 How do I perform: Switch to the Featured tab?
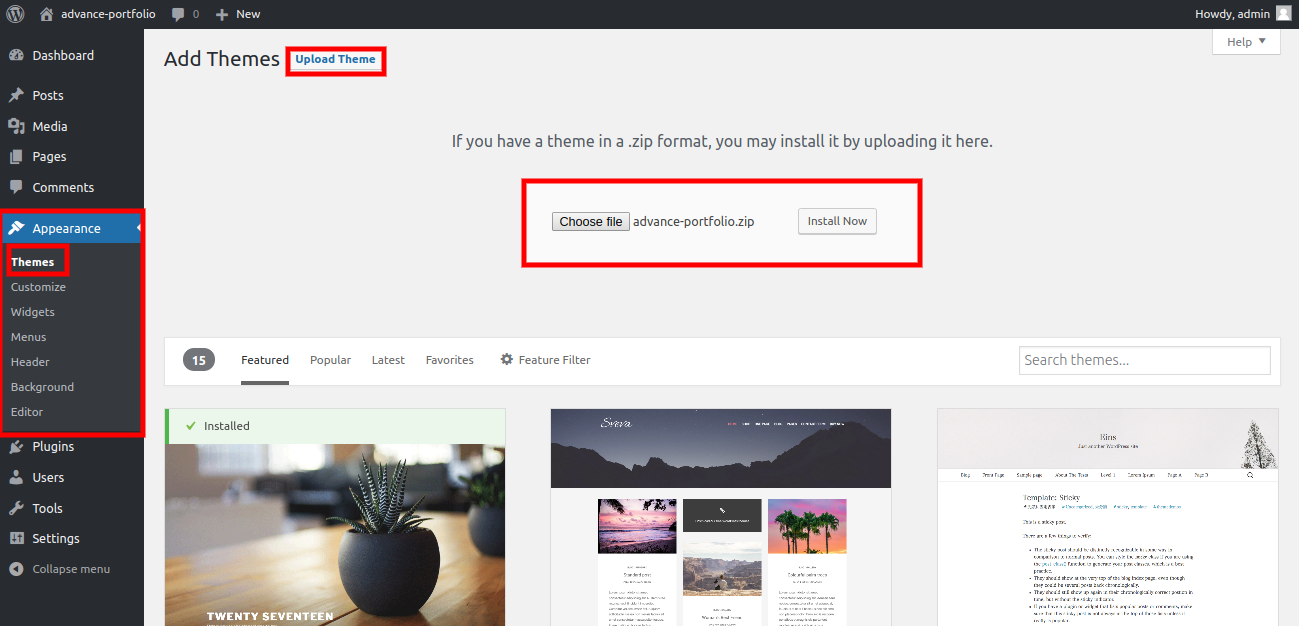point(265,360)
